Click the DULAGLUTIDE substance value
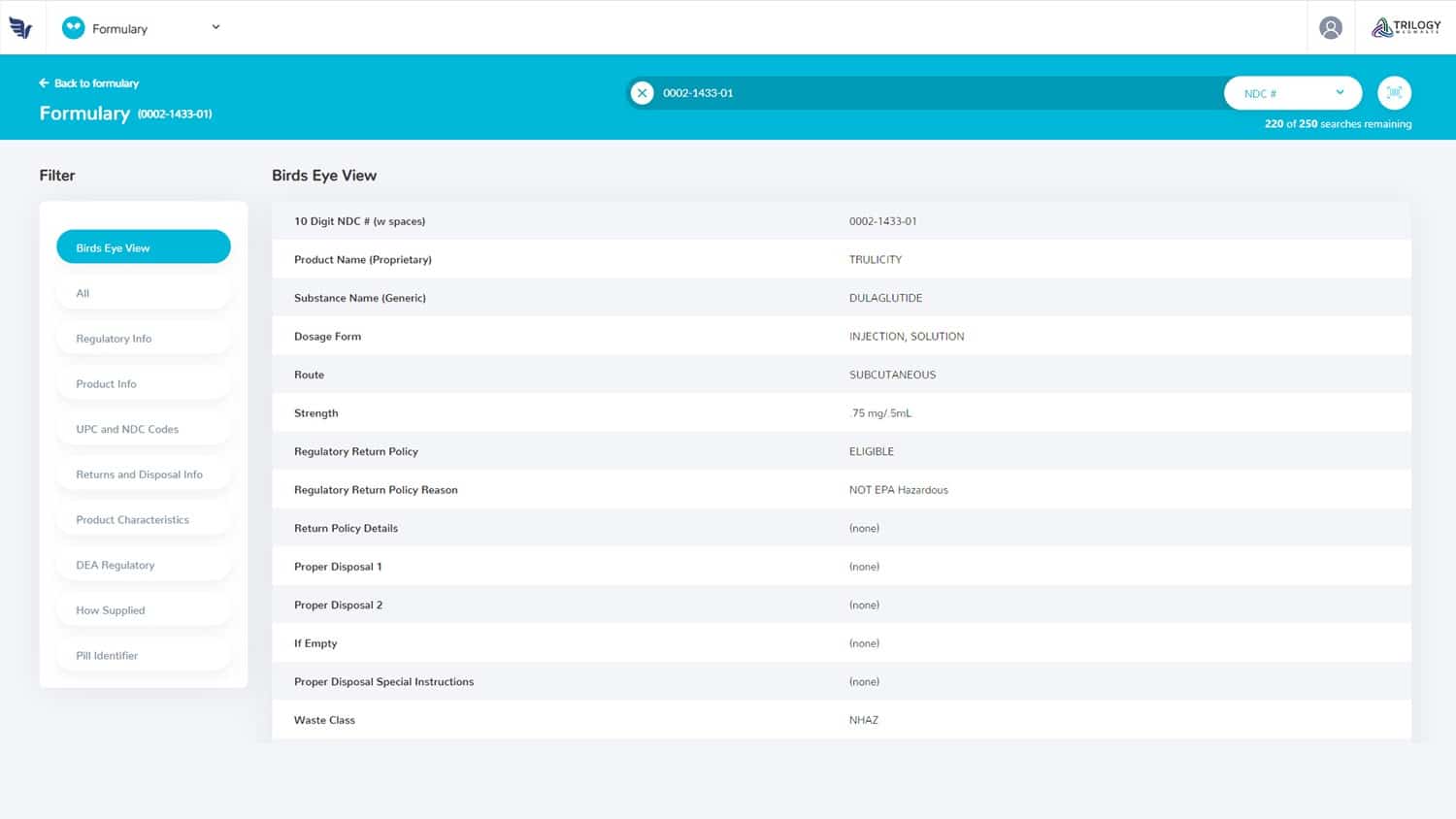Viewport: 1456px width, 819px height. coord(885,298)
